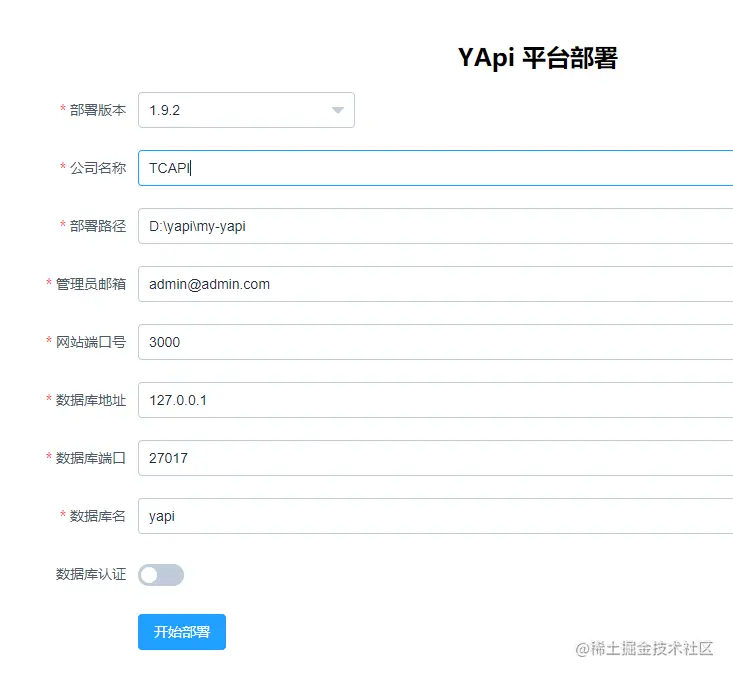Click the dropdown arrow beside 1.9.2

[x=338, y=110]
